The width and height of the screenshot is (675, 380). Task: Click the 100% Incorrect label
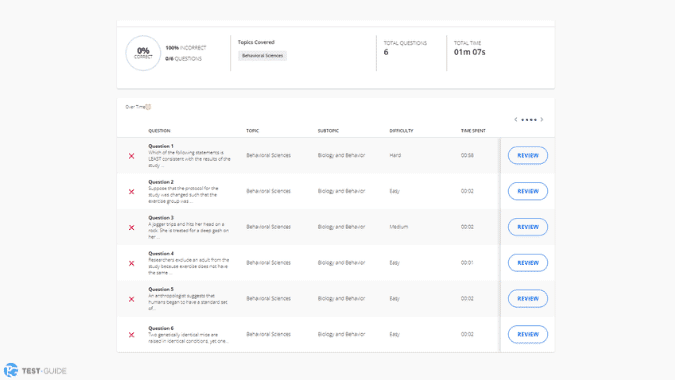click(x=186, y=48)
